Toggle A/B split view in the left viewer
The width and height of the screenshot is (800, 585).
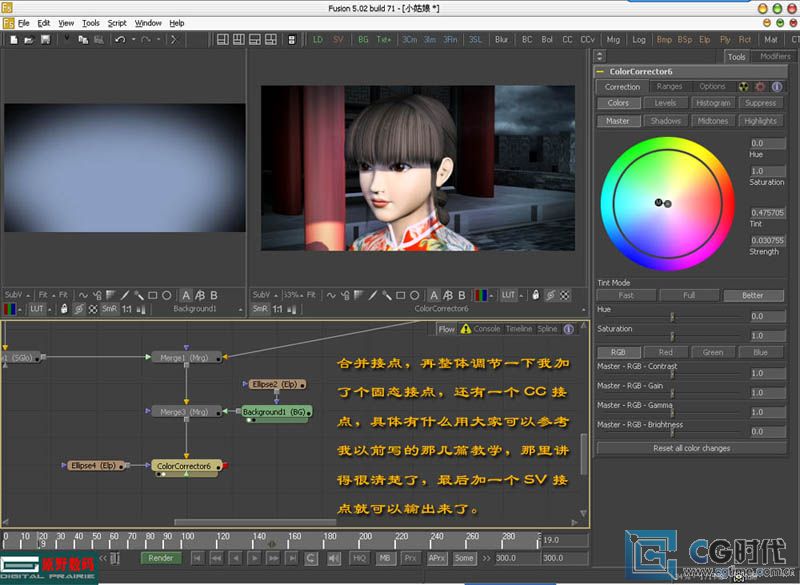tap(200, 295)
